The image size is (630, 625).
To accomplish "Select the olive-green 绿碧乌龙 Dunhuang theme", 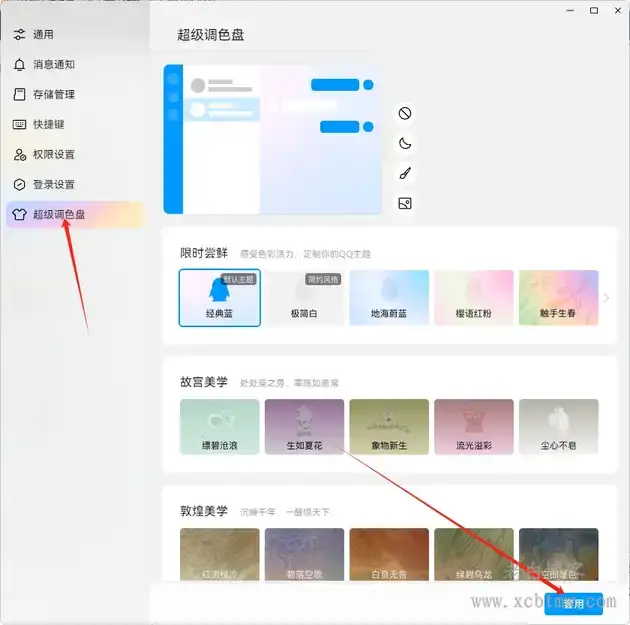I will click(x=474, y=554).
